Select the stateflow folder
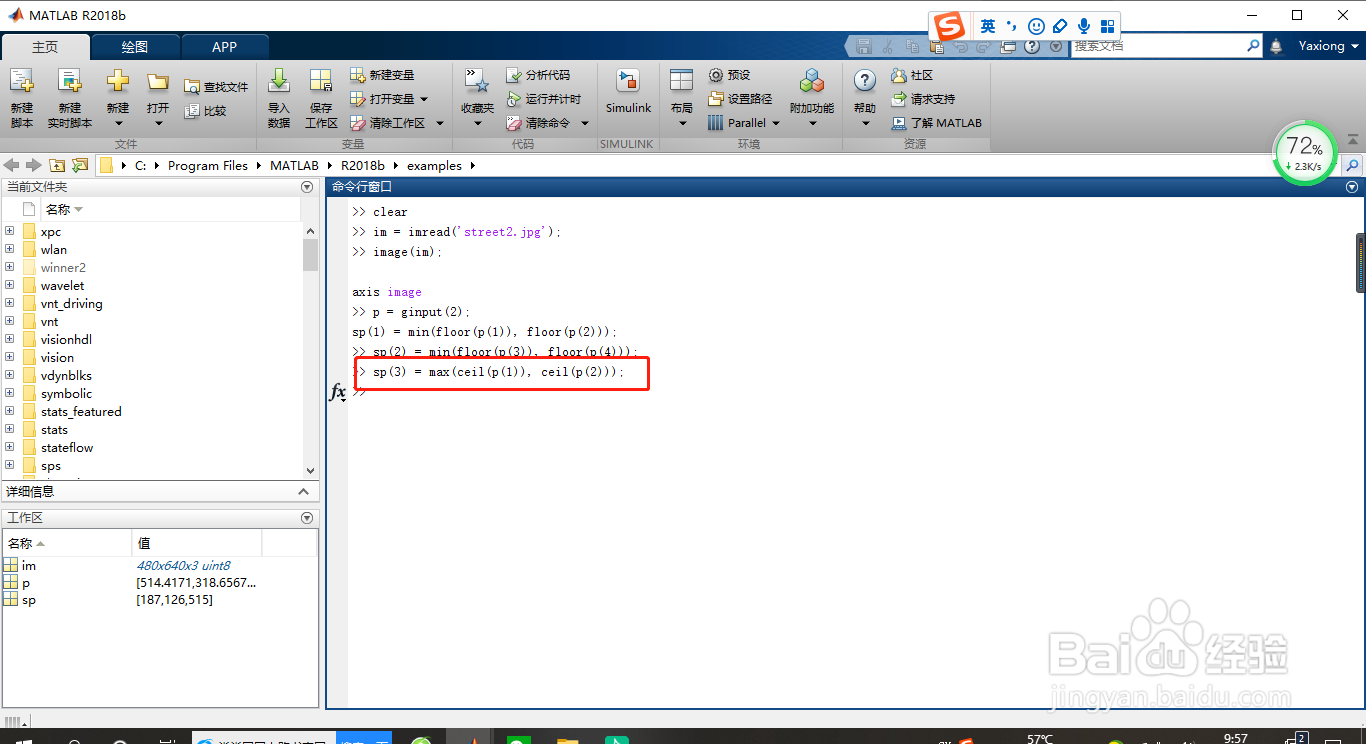Screen dimensions: 1366x744 point(67,448)
